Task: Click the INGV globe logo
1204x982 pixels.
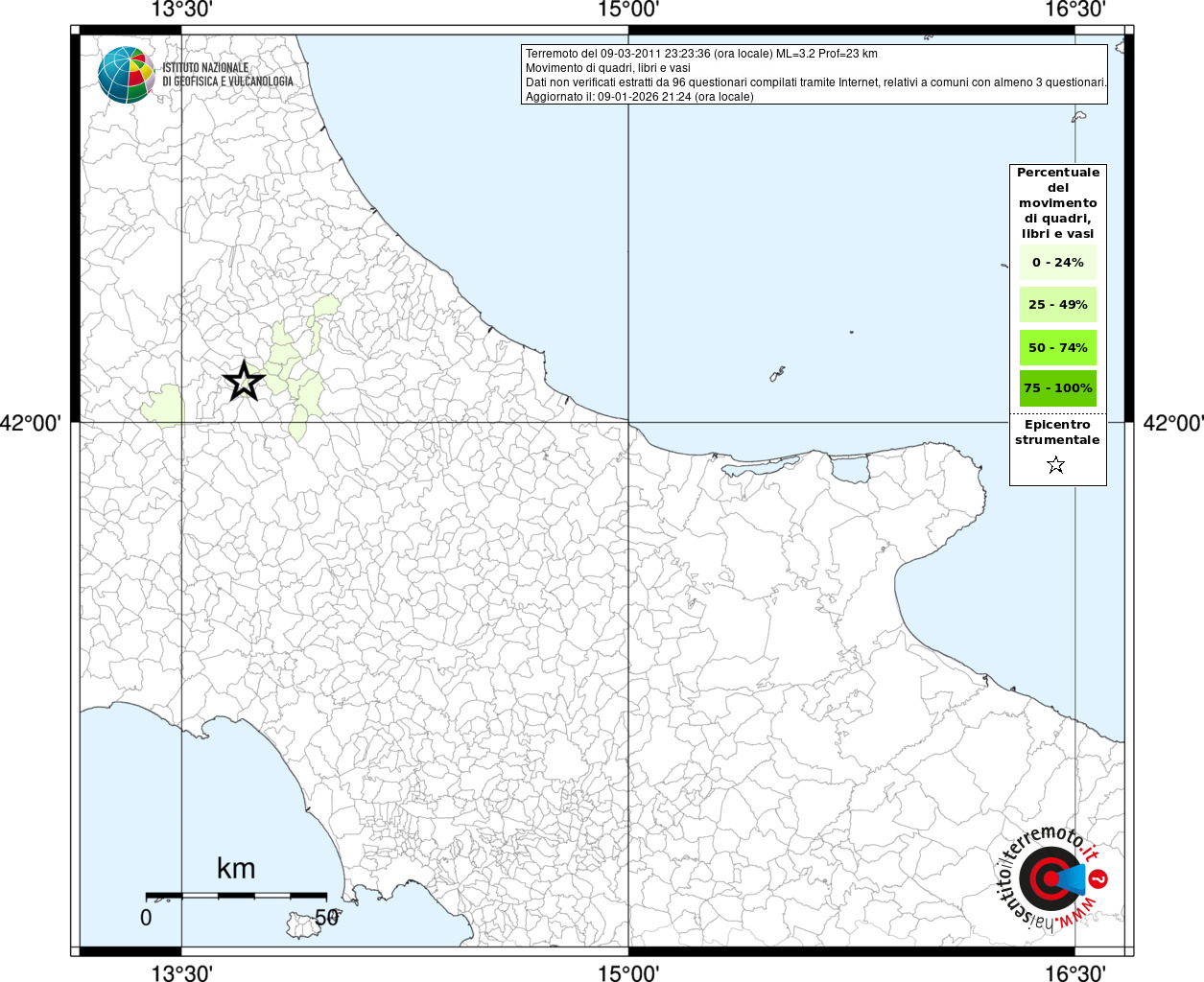Action: coord(127,75)
